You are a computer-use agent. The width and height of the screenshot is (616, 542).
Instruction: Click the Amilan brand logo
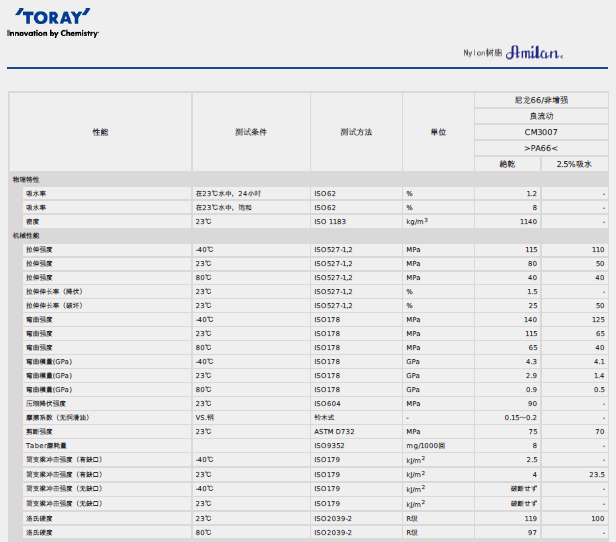pos(538,52)
